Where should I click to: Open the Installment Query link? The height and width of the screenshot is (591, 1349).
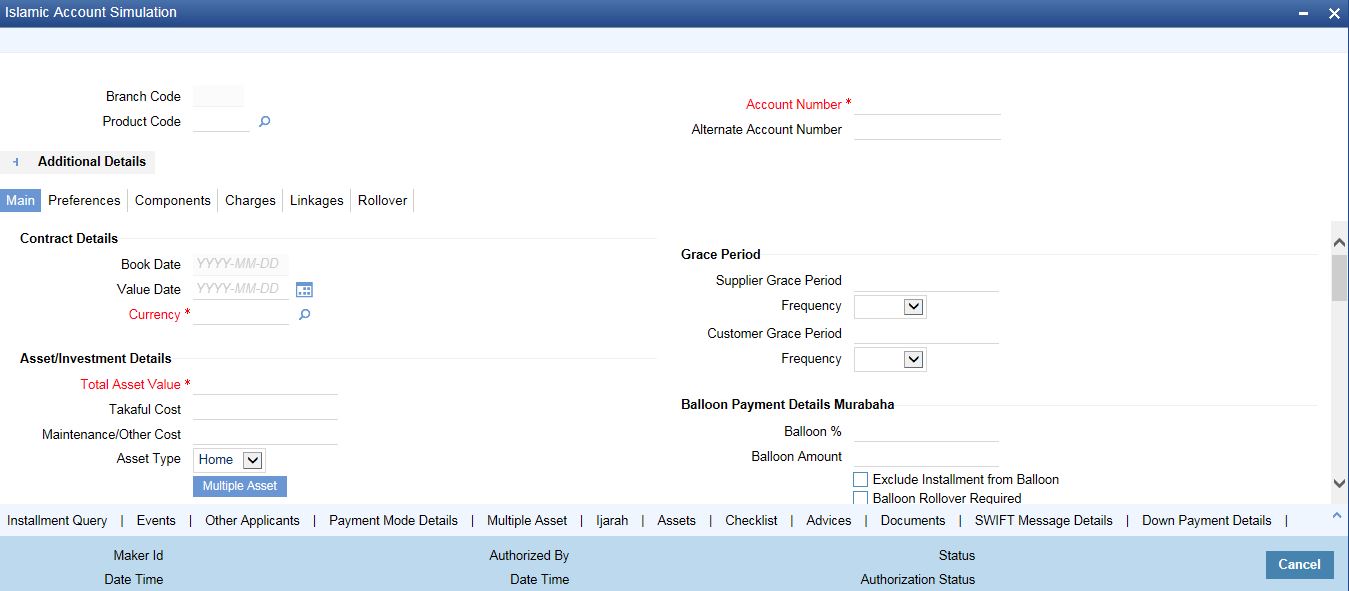[57, 521]
